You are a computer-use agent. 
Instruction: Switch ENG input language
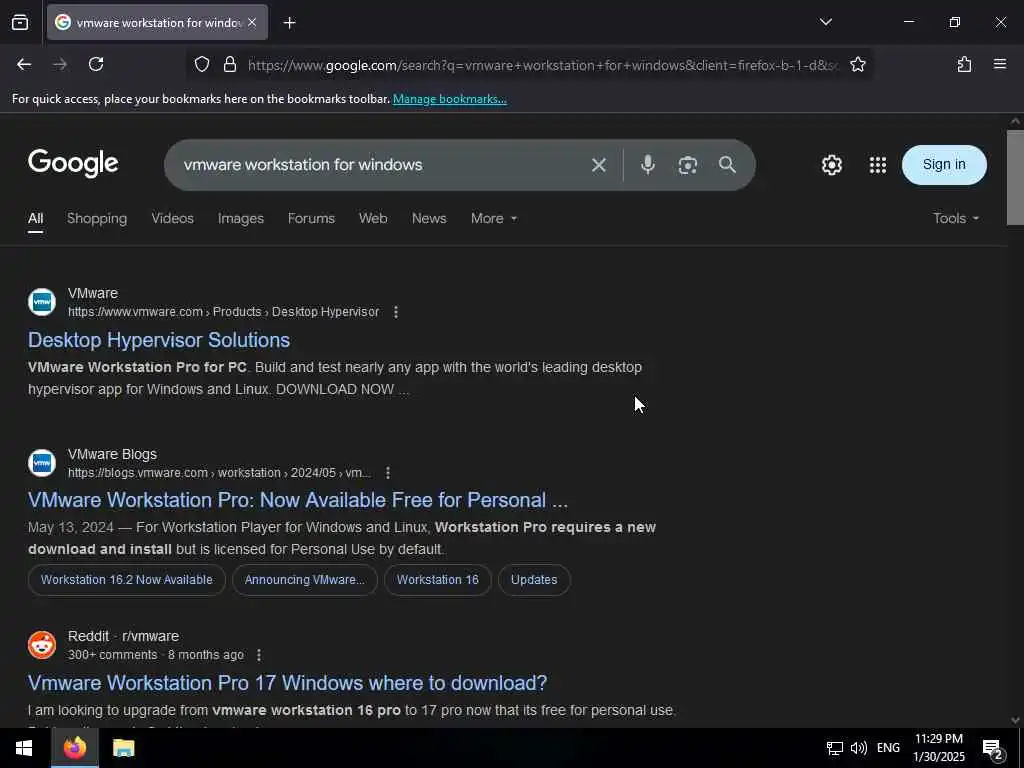click(888, 748)
